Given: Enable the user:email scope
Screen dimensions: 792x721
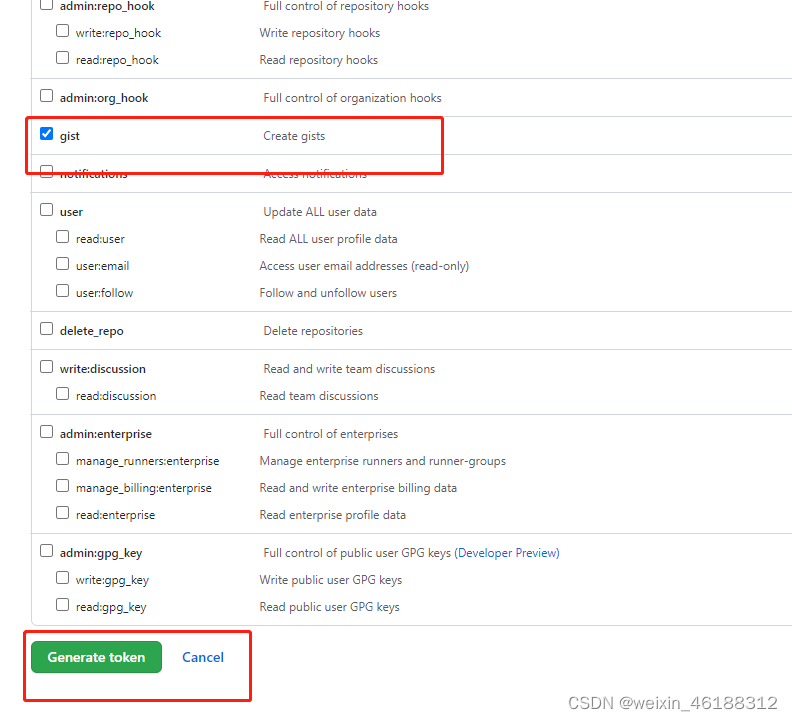Looking at the screenshot, I should pyautogui.click(x=63, y=264).
